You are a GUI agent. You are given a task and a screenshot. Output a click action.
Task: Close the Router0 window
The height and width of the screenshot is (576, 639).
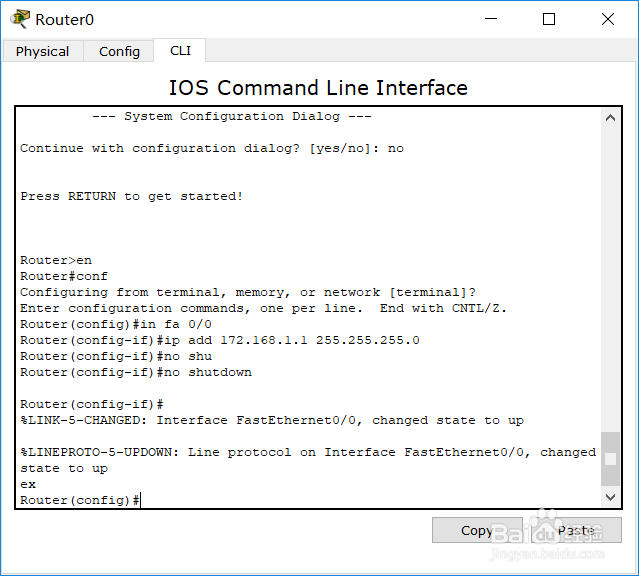(x=608, y=19)
